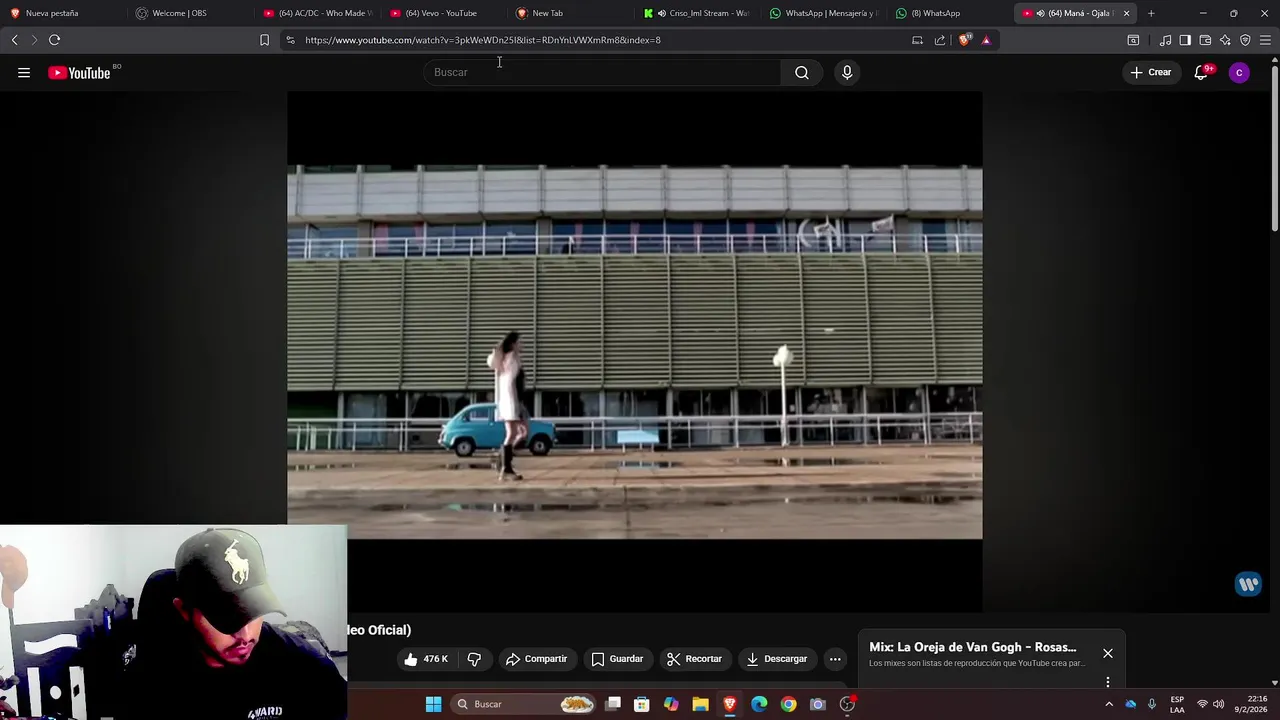
Task: Show hidden system tray icons chevron
Action: (1108, 704)
